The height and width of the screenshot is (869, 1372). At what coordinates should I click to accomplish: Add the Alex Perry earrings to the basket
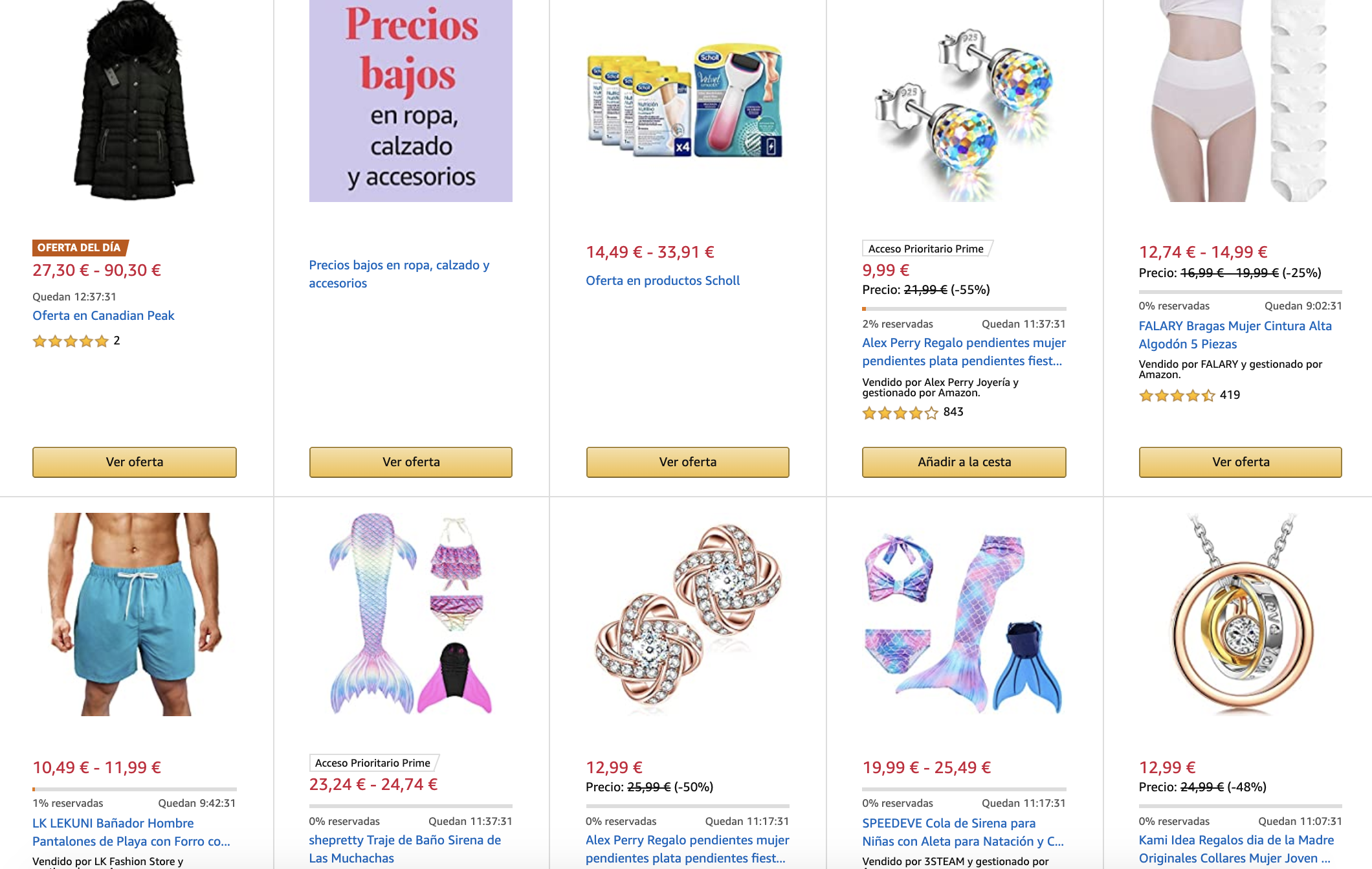click(964, 462)
